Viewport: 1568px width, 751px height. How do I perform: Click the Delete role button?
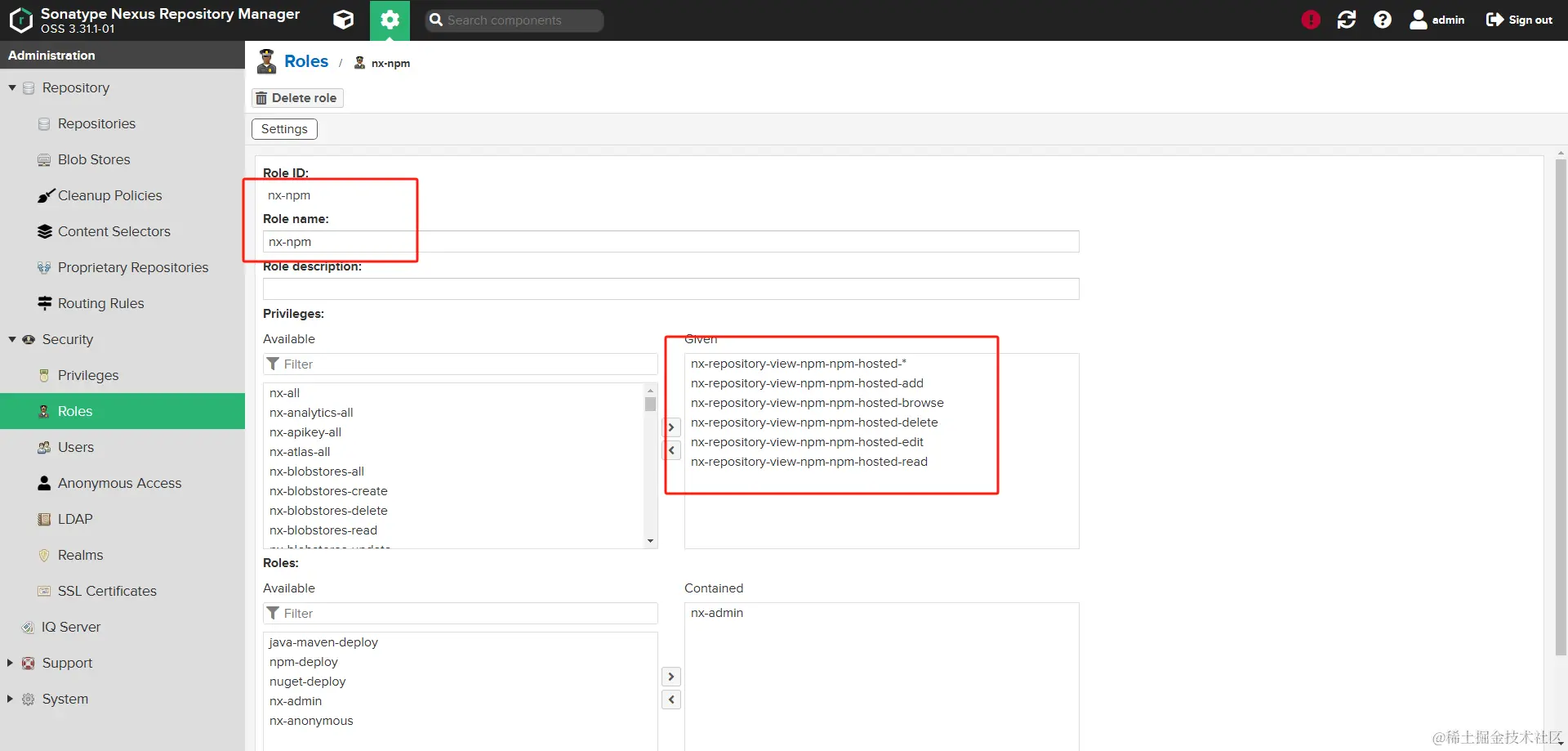click(x=297, y=98)
